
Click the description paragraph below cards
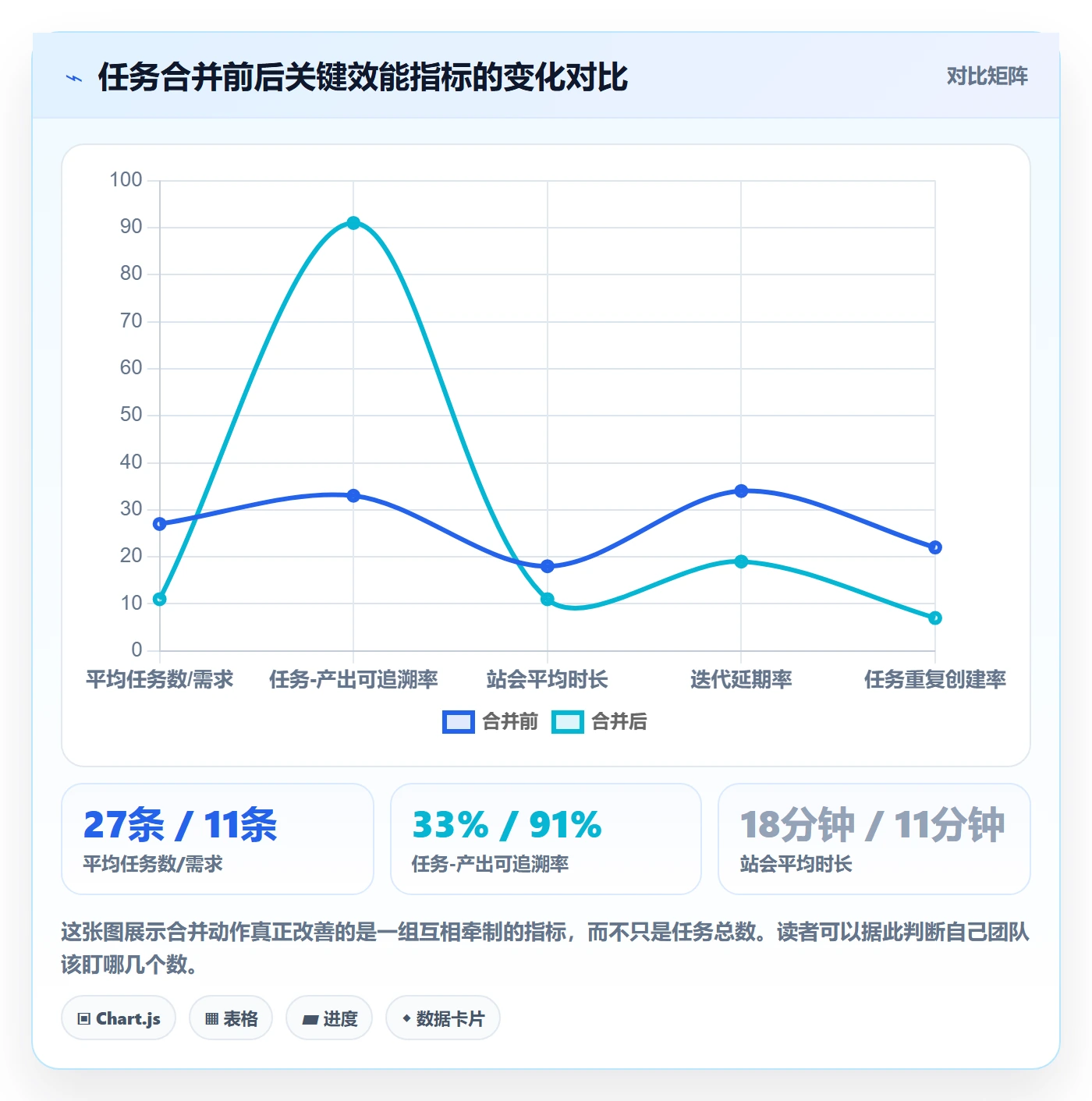pos(545,947)
